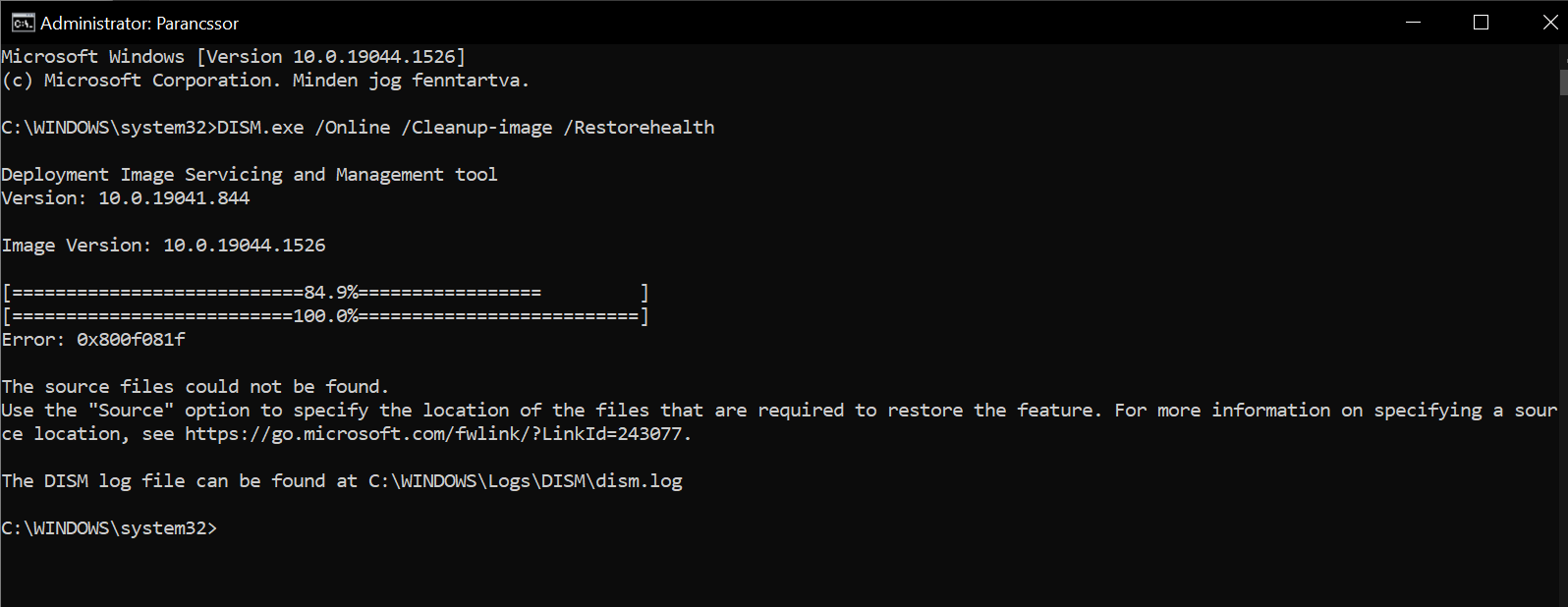Click the Microsoft Windows version header line
Image resolution: width=1568 pixels, height=607 pixels.
[234, 57]
